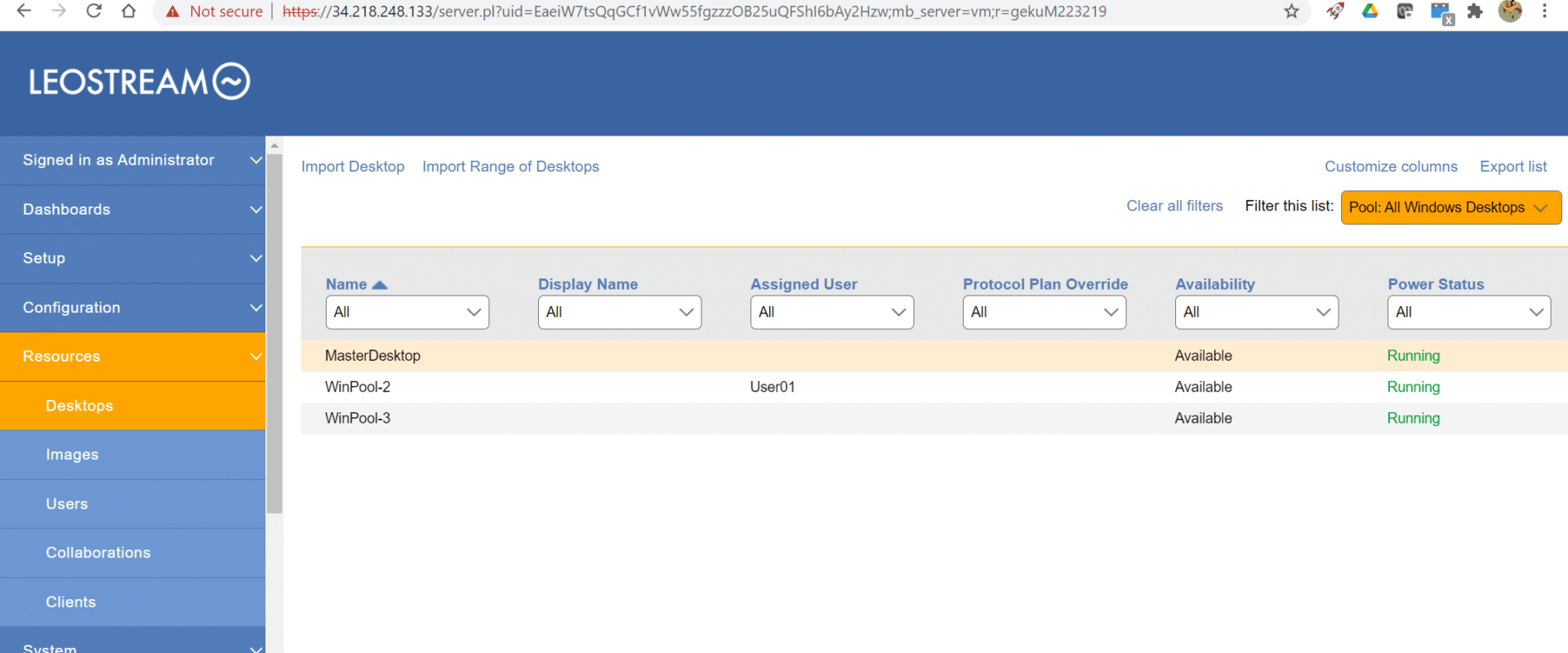
Task: Open the Protocol Plan Override filter dropdown
Action: pos(1044,312)
